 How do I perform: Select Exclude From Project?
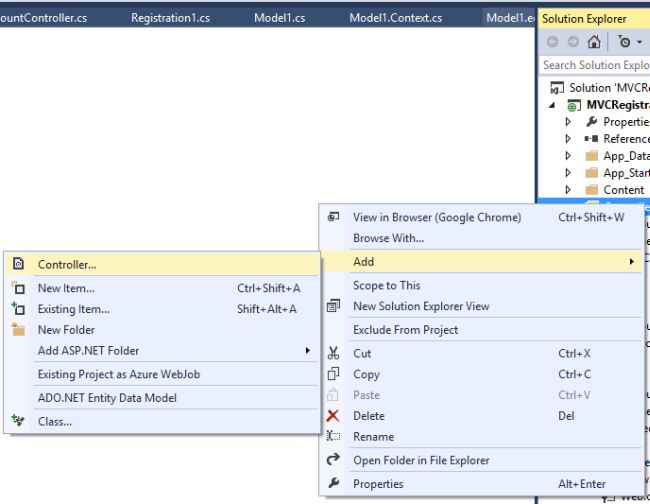[405, 330]
